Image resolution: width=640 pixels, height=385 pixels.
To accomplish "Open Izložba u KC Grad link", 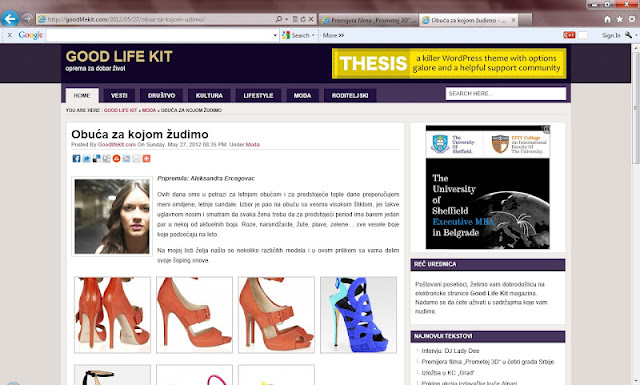I will click(448, 373).
